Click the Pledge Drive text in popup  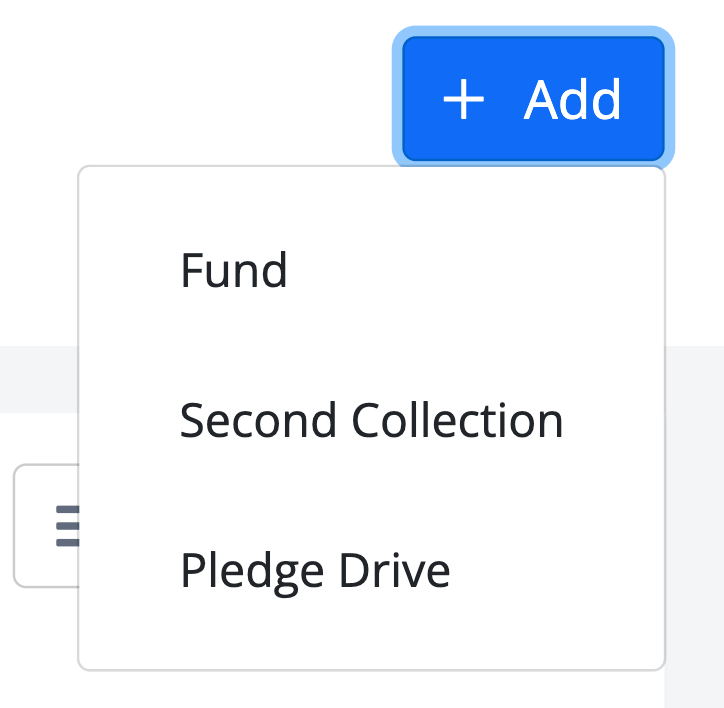pos(315,573)
